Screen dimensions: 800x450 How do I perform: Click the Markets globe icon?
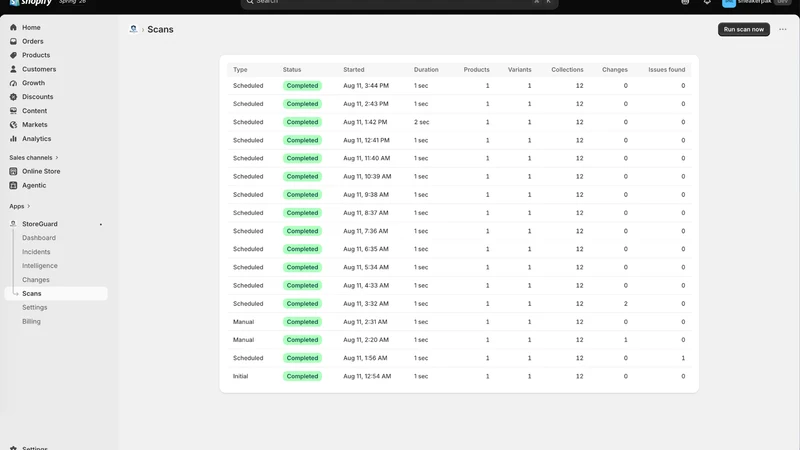tap(13, 124)
